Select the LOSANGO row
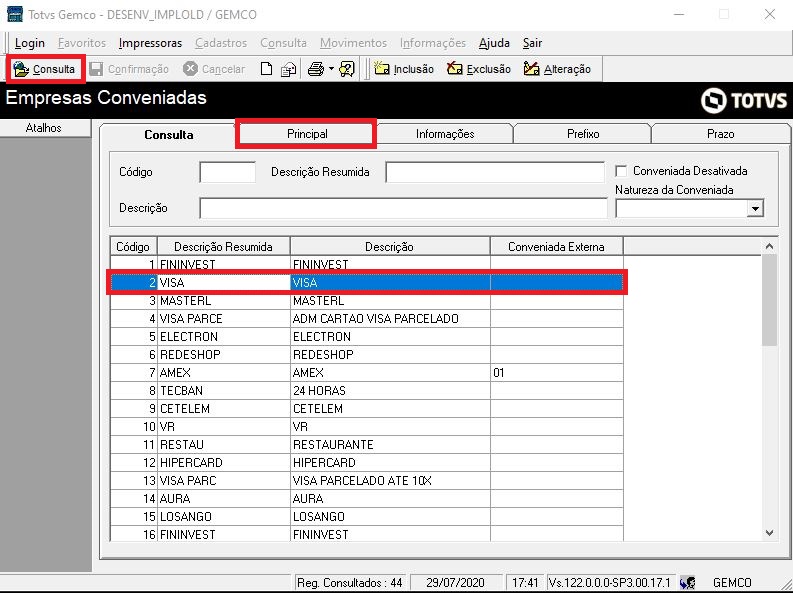This screenshot has height=593, width=793. (x=367, y=517)
